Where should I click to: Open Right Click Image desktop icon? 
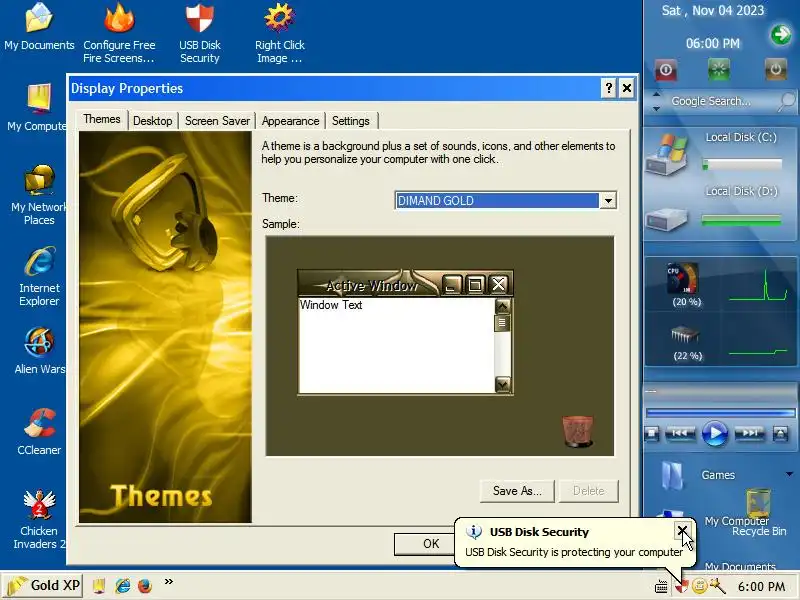coord(280,32)
